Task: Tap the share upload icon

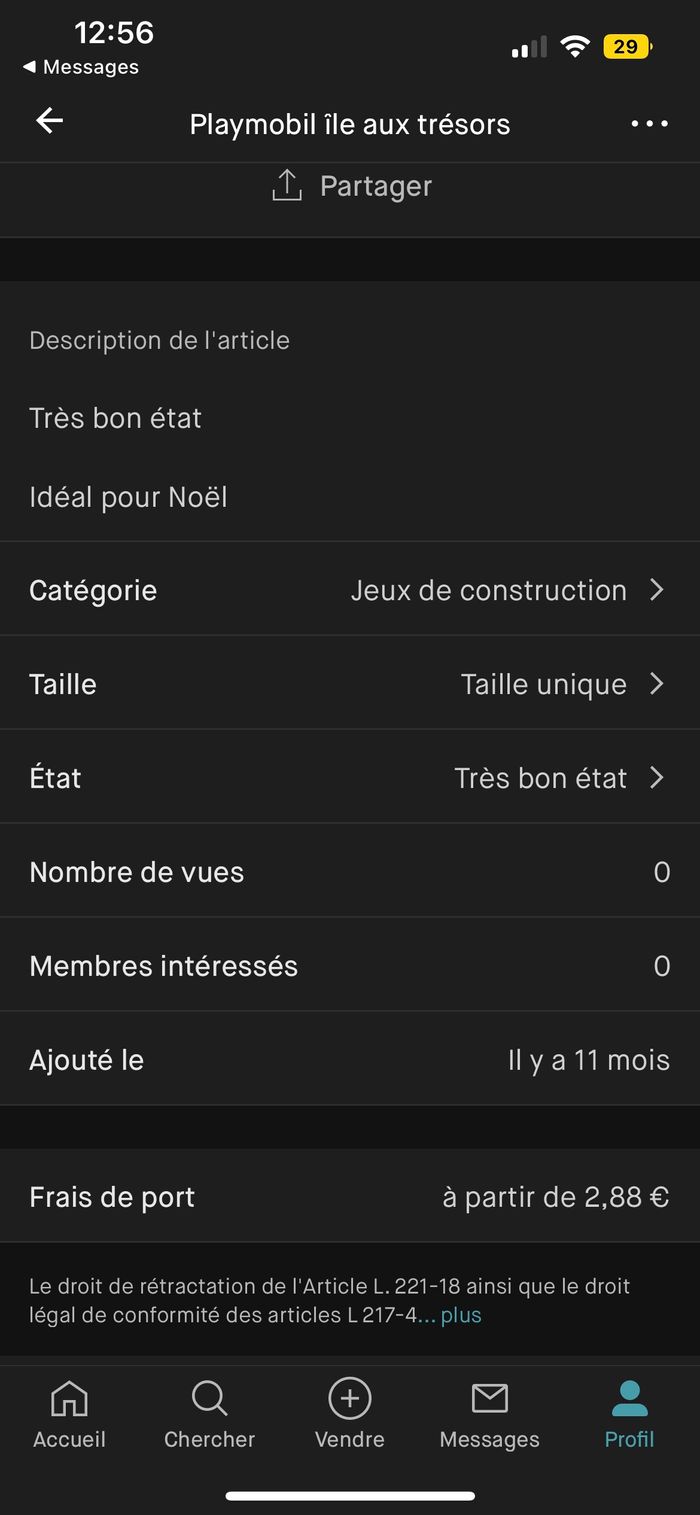Action: tap(287, 185)
